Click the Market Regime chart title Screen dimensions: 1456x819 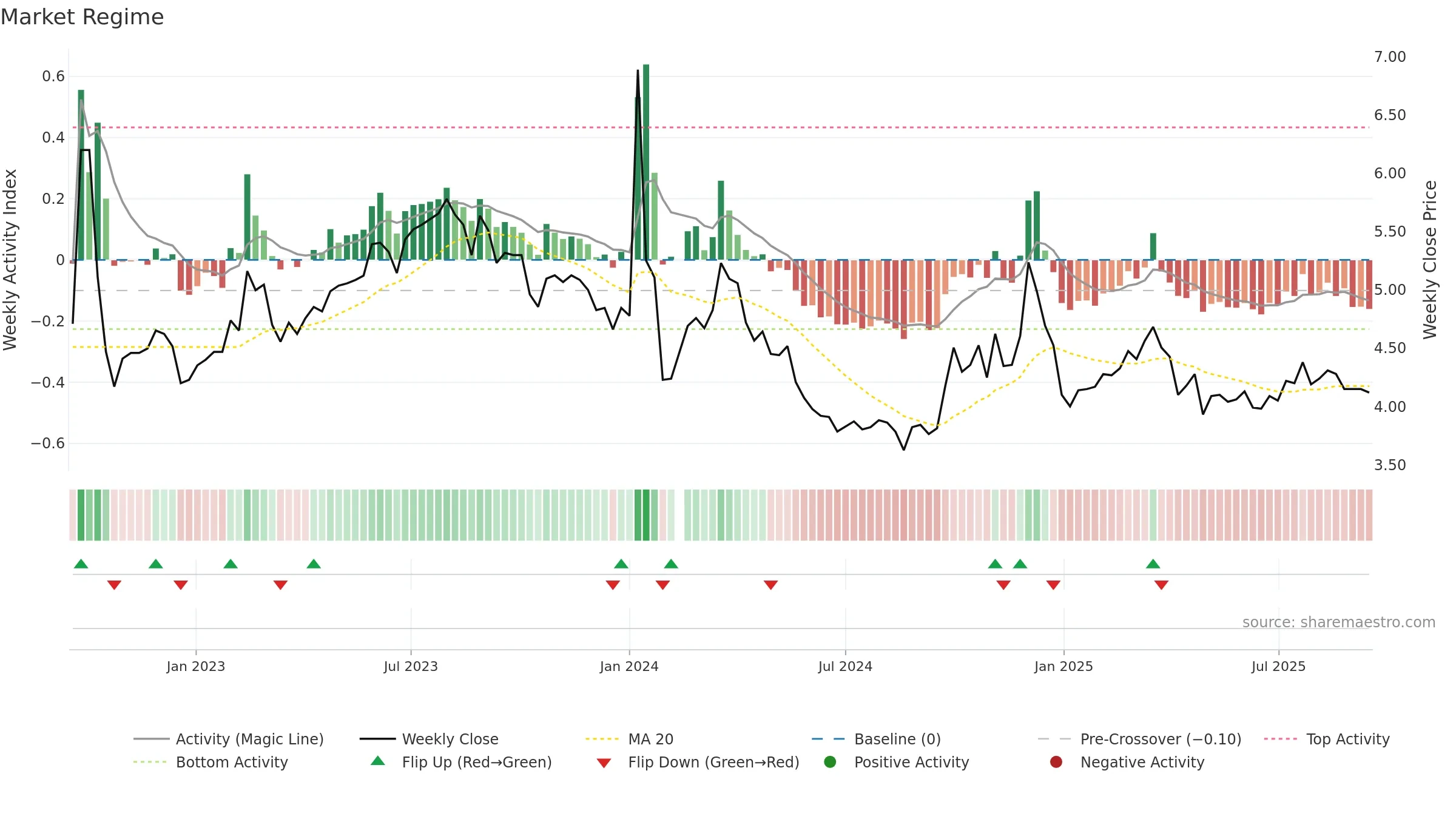82,17
